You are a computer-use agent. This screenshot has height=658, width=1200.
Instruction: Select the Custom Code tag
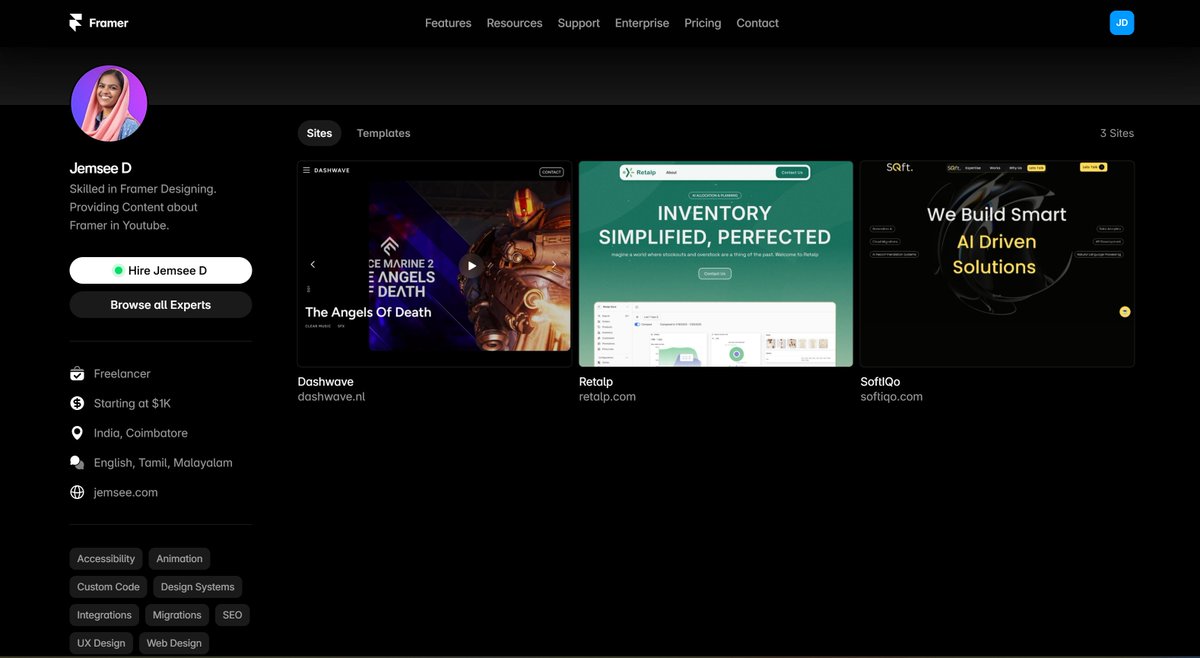(x=108, y=587)
